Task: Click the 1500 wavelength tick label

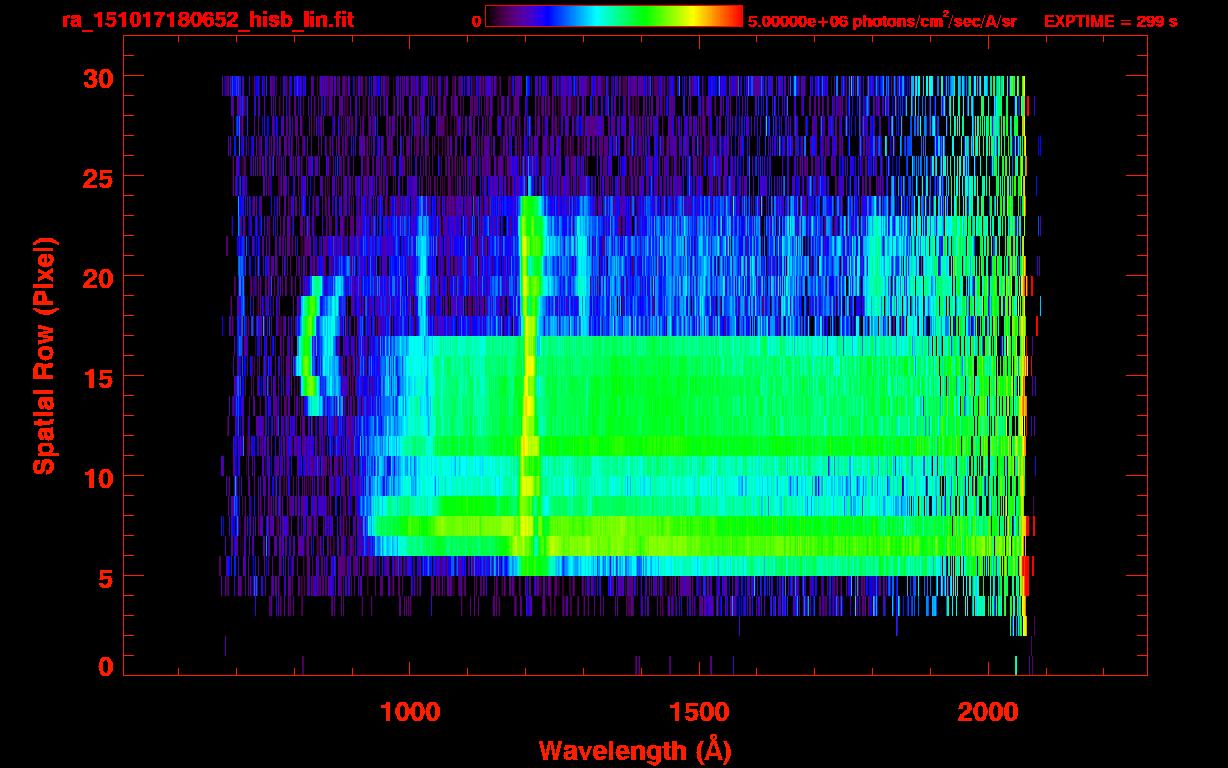Action: point(698,711)
